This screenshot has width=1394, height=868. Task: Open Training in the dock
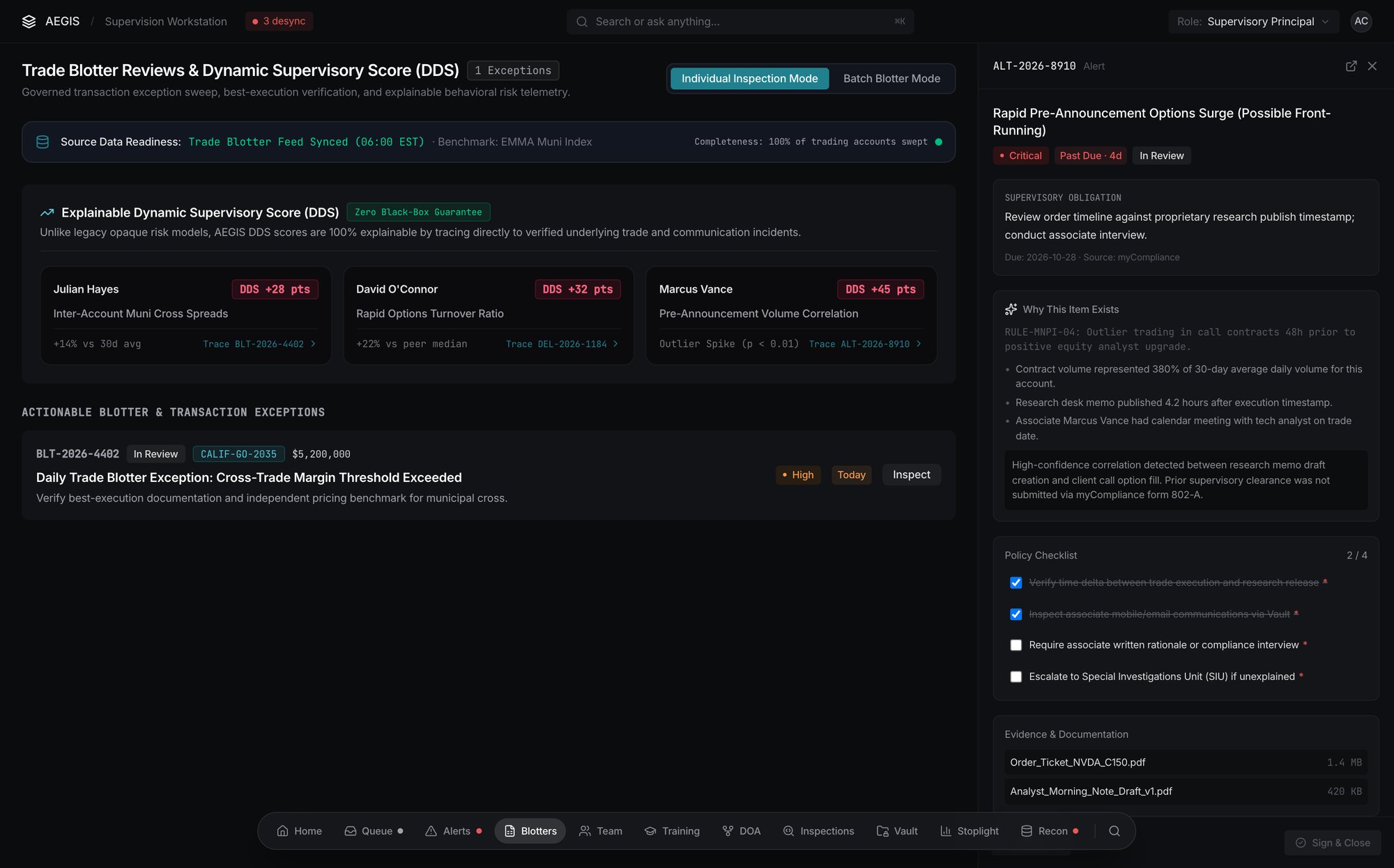tap(672, 831)
